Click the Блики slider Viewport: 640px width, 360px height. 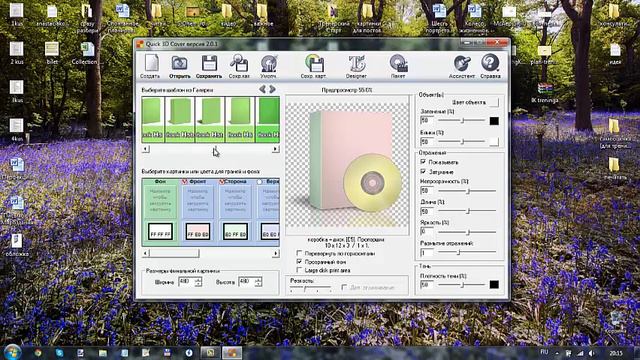tap(461, 141)
